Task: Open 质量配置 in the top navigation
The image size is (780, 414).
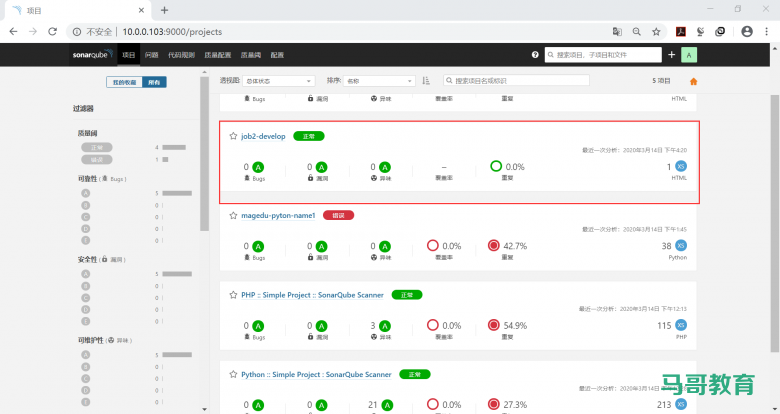Action: 218,55
